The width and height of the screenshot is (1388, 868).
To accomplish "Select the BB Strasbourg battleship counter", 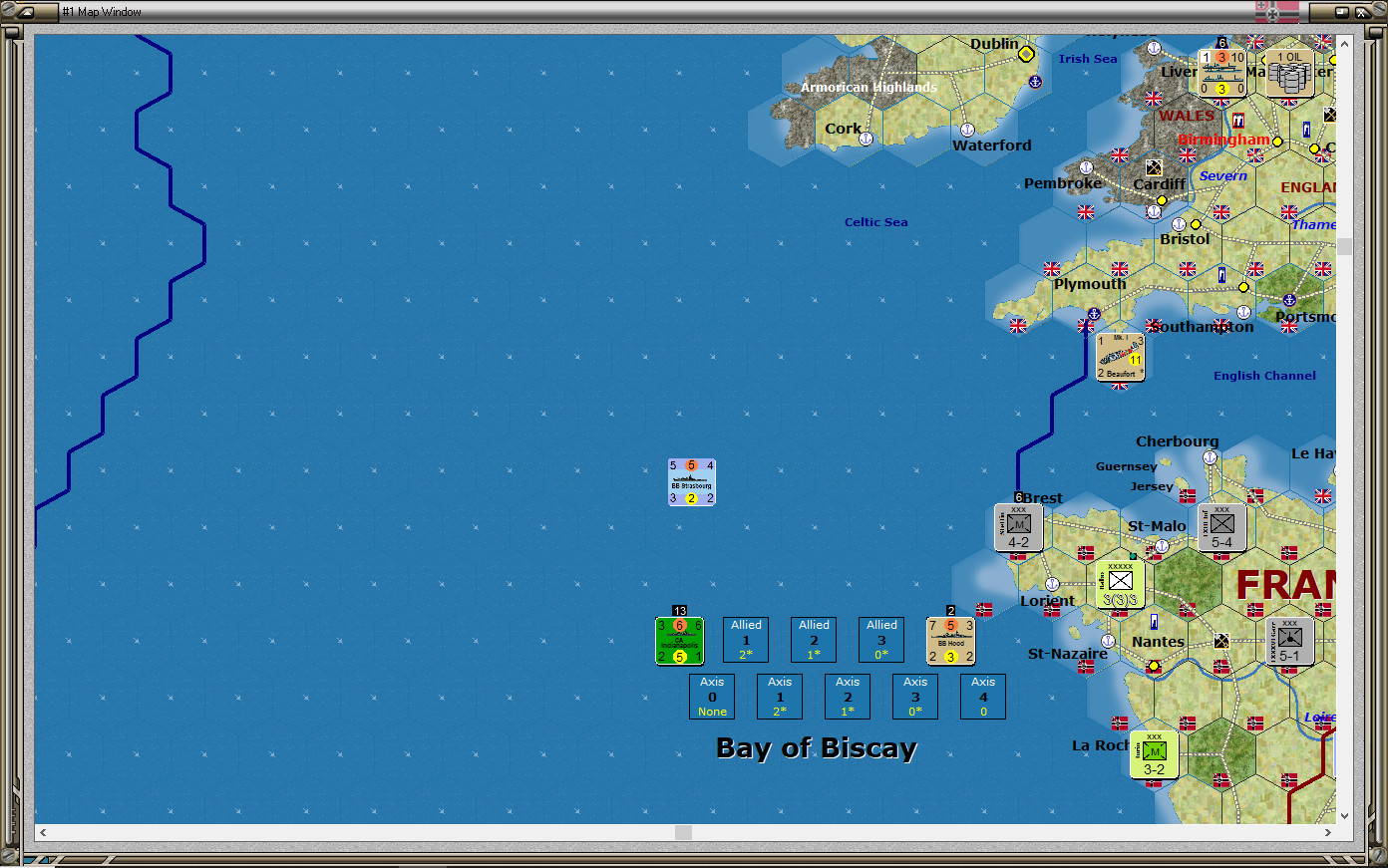I will coord(691,482).
